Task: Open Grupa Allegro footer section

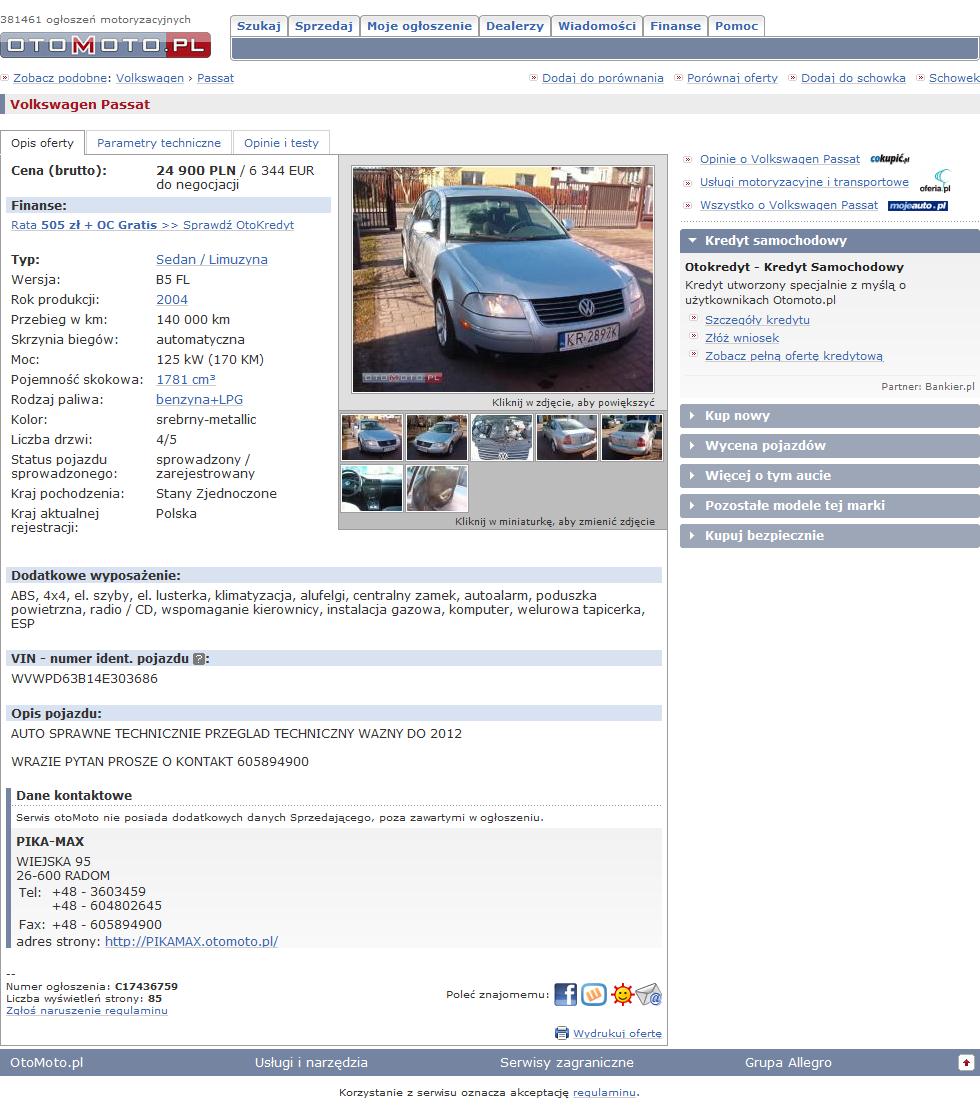Action: tap(788, 1062)
